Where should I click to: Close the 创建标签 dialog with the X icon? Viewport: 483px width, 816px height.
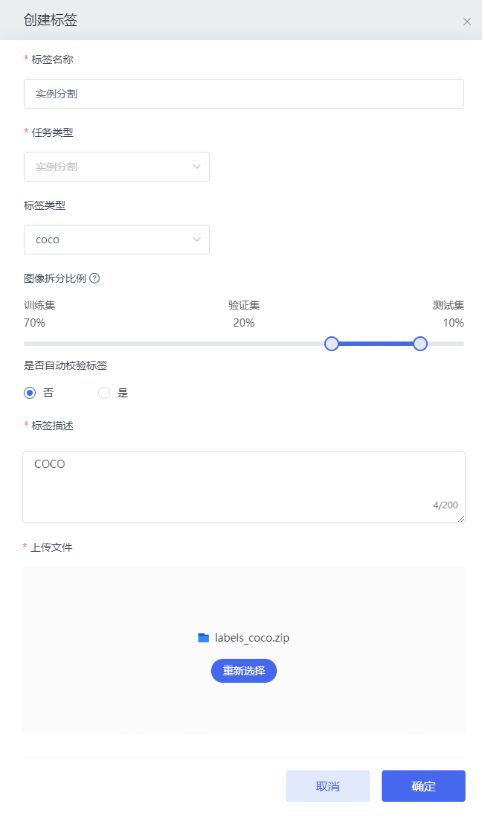pos(467,21)
